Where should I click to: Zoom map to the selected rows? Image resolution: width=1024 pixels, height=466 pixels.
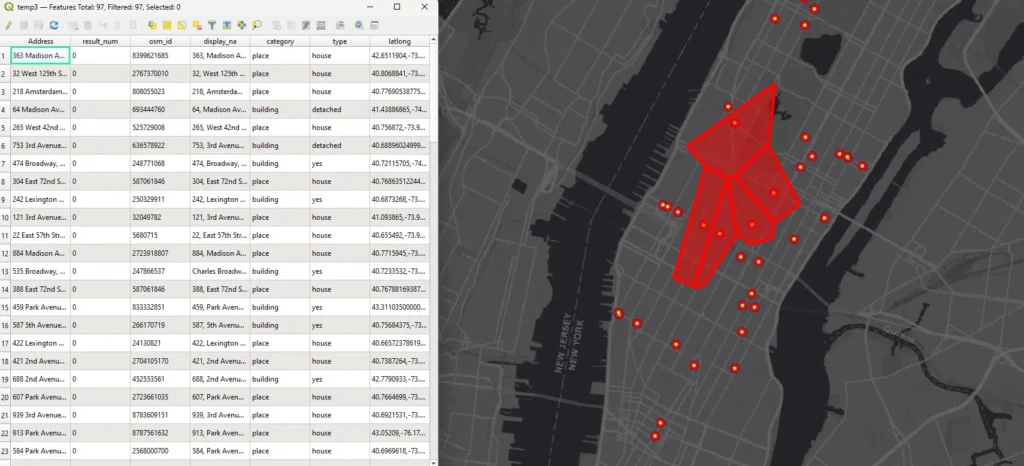(x=257, y=24)
